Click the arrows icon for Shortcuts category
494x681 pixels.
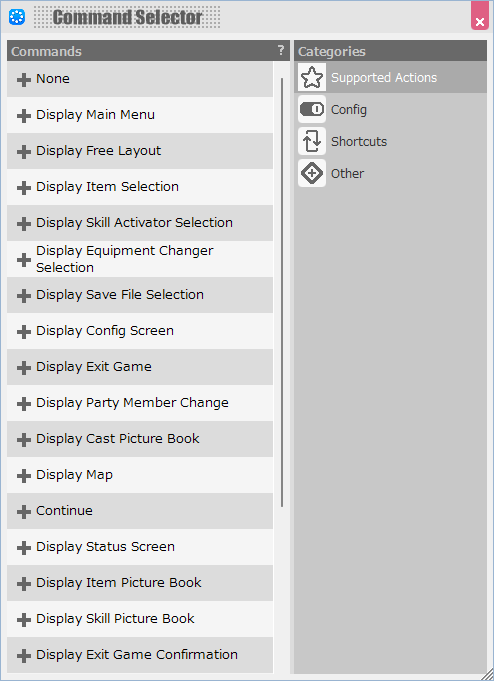tap(312, 141)
